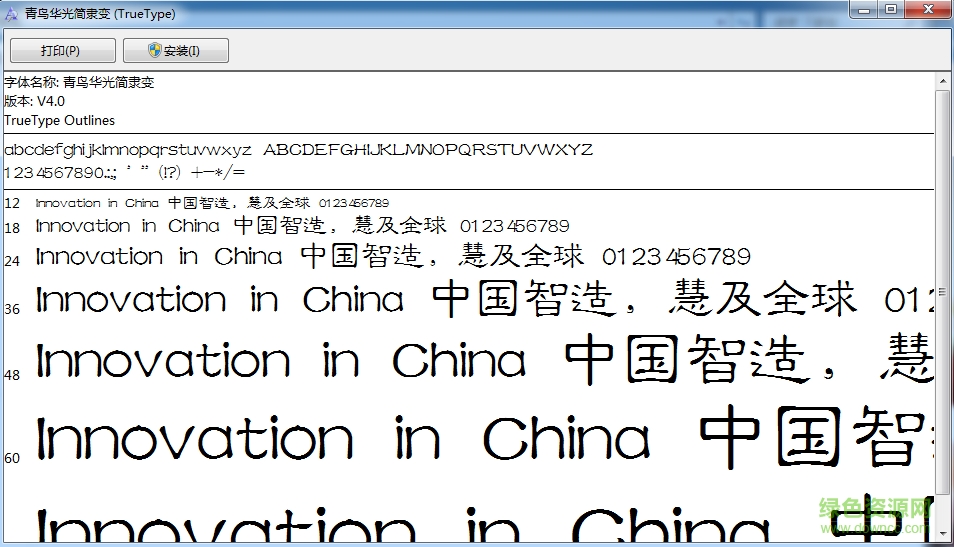Click the version text 版本: V4.0
954x547 pixels.
34,101
